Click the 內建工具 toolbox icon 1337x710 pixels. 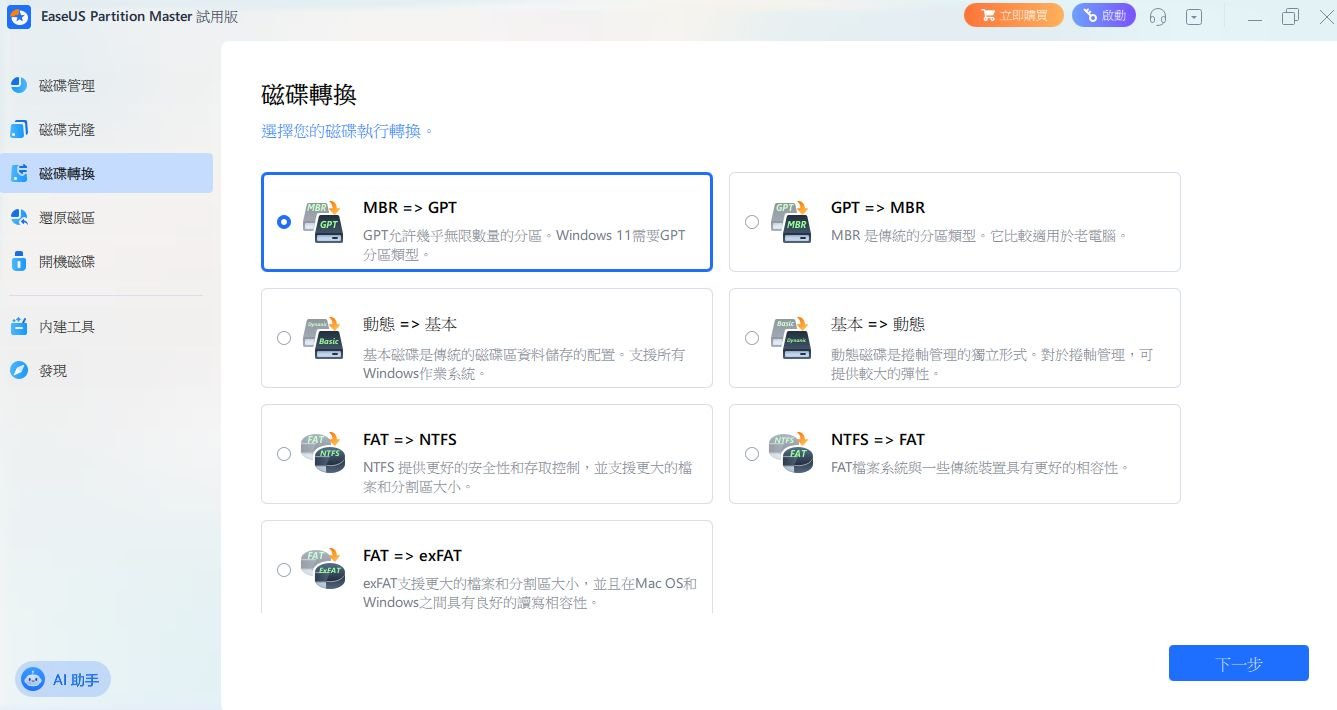click(x=19, y=327)
